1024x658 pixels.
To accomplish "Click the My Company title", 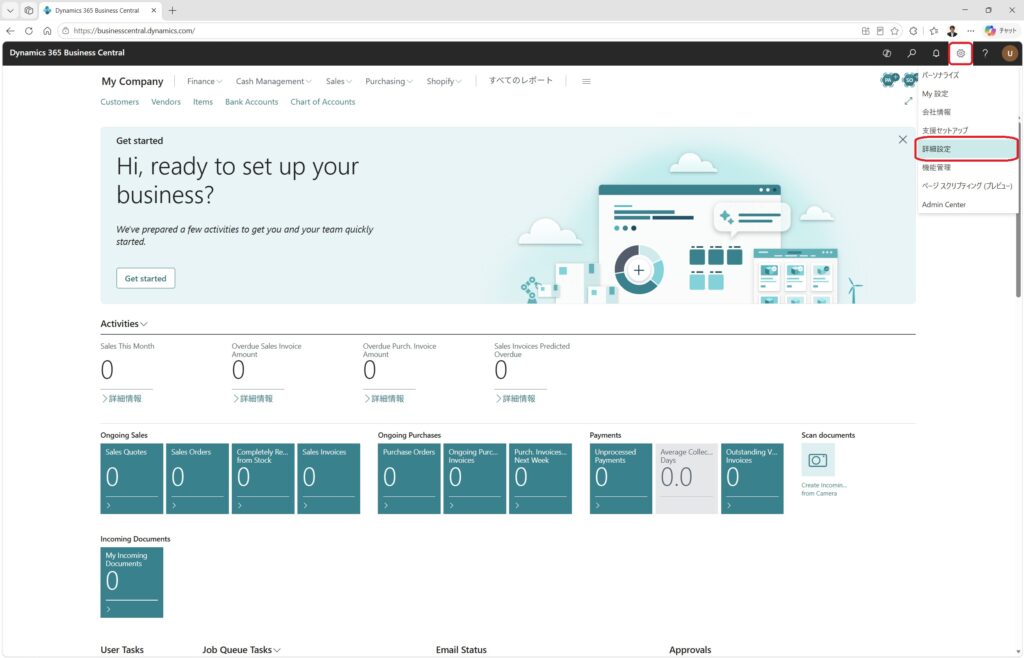I will (x=132, y=82).
